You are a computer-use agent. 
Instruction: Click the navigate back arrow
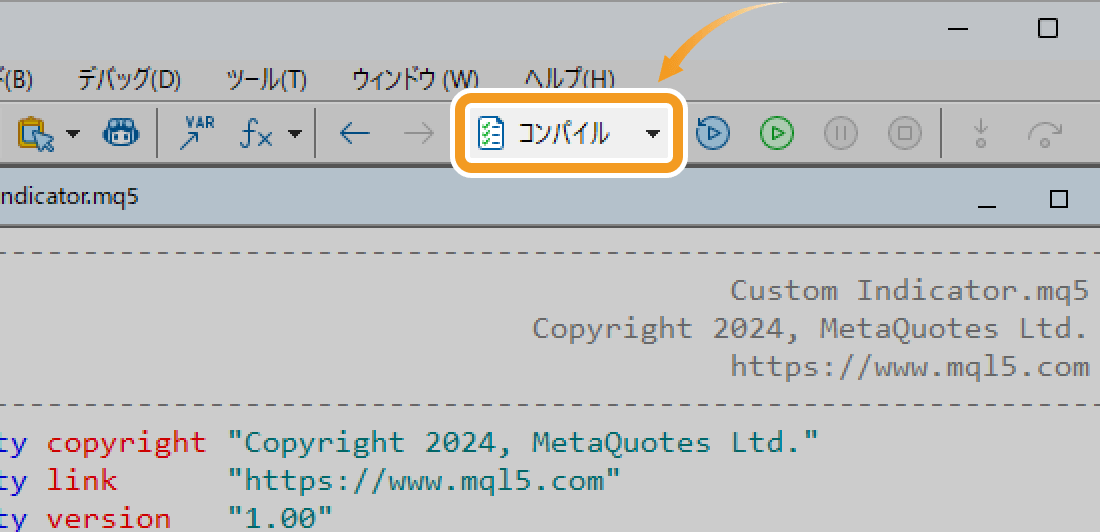354,133
